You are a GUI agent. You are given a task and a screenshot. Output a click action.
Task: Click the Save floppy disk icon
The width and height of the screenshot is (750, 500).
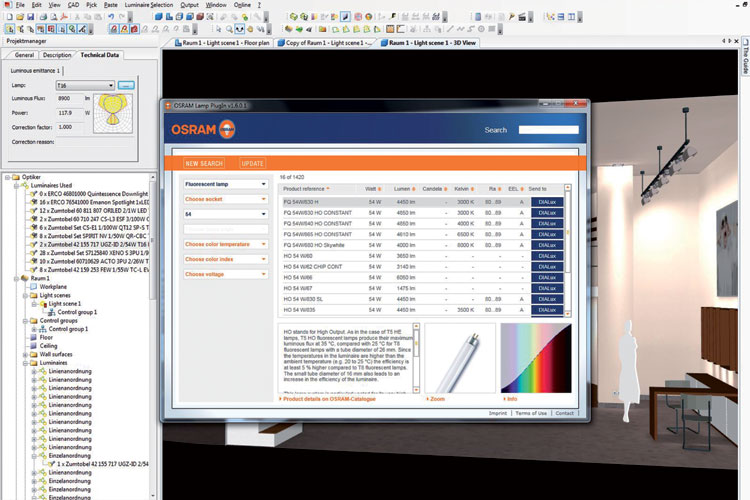point(30,17)
